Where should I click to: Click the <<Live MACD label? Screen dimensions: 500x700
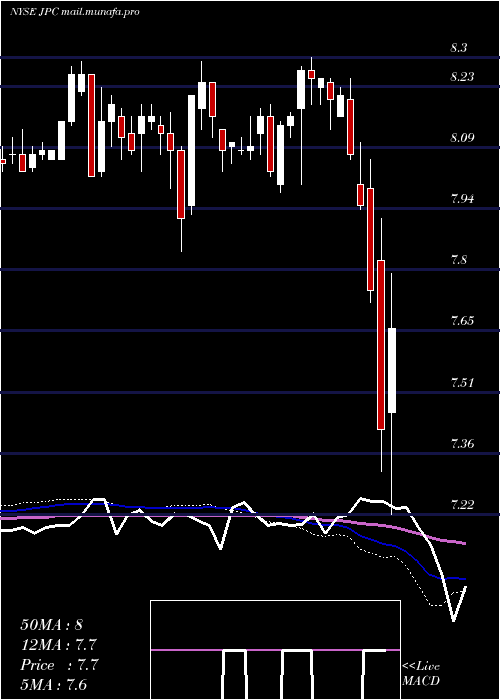[421, 673]
